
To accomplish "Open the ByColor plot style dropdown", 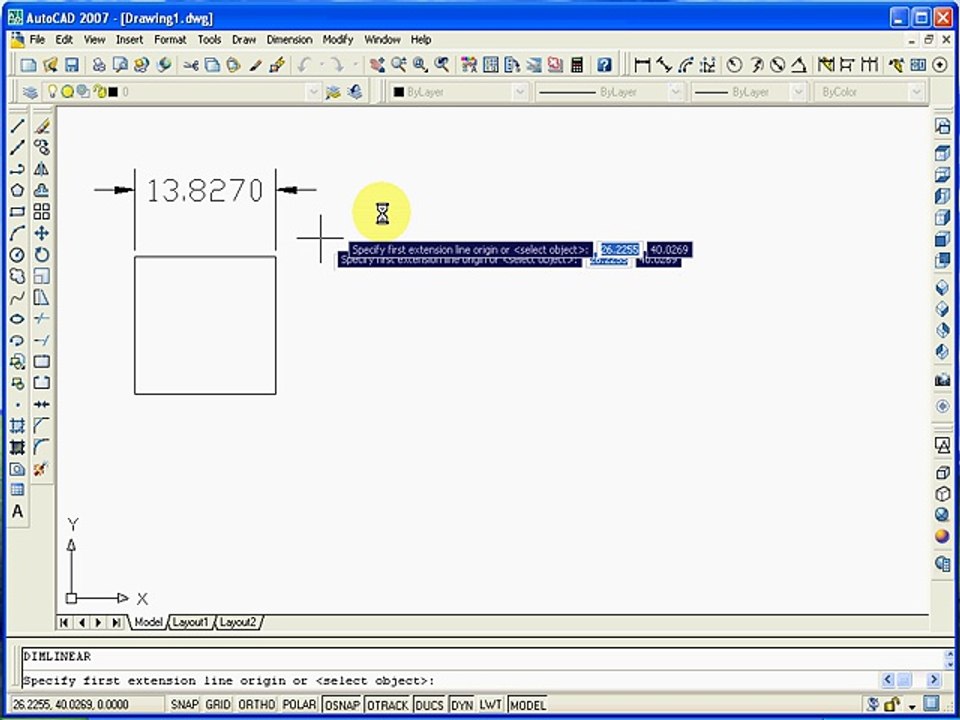I will coord(916,92).
